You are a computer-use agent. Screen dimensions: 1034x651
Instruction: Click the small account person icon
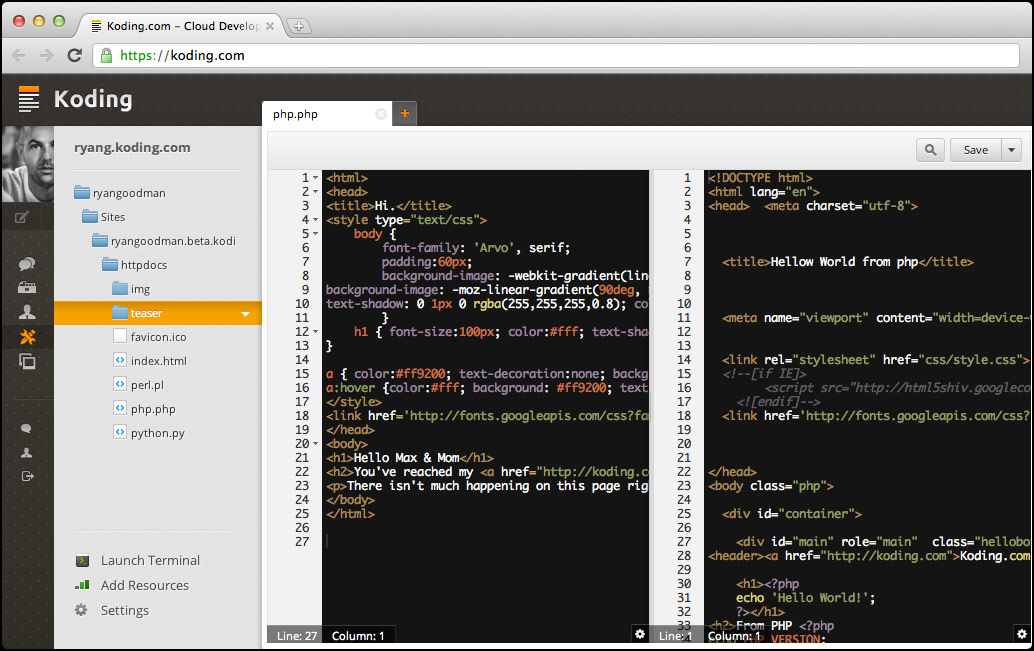click(26, 452)
